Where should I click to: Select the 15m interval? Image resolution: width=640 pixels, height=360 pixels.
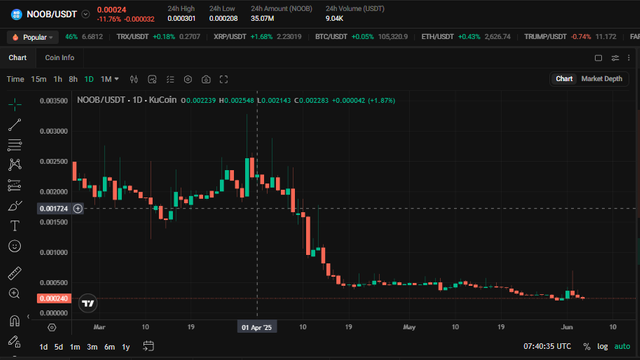click(39, 79)
